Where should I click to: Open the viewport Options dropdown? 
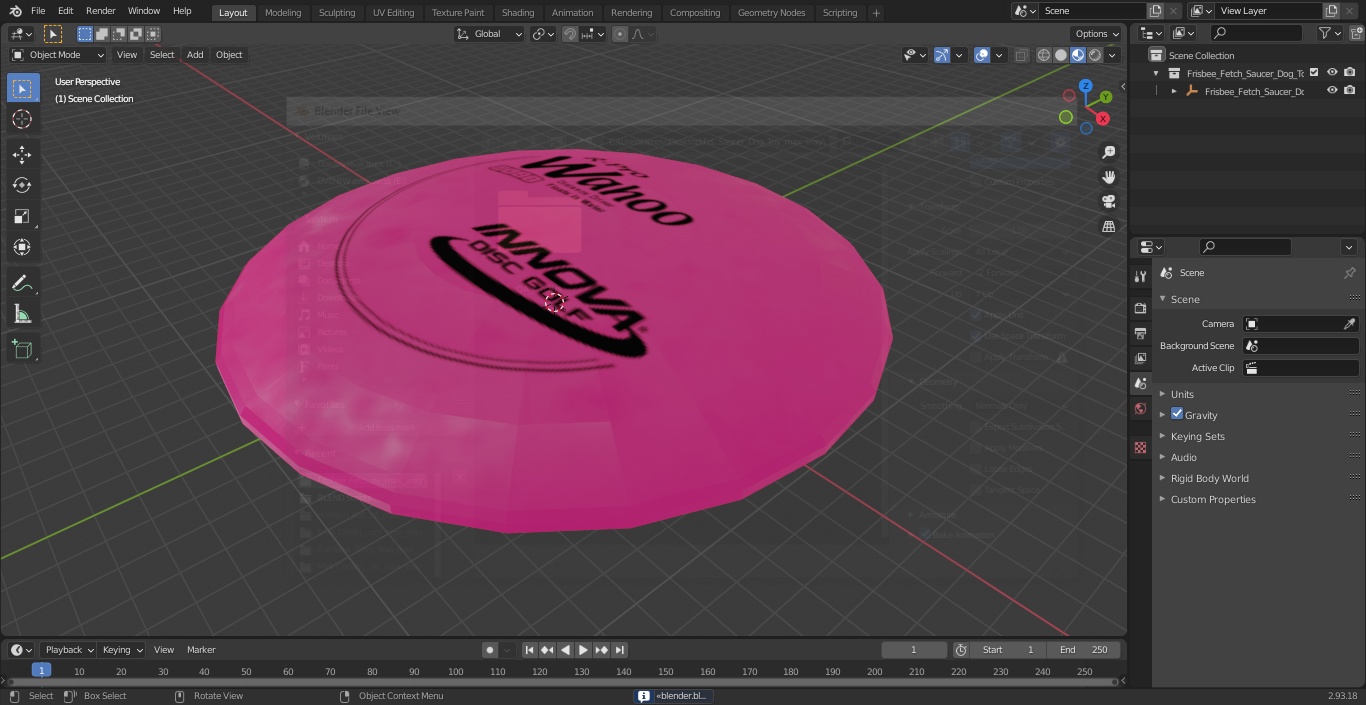click(x=1097, y=34)
